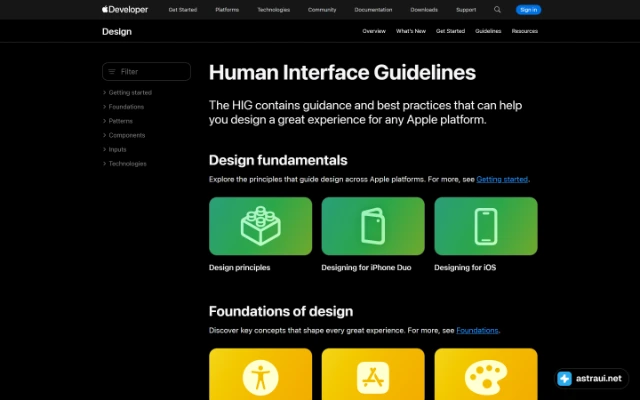Image resolution: width=640 pixels, height=400 pixels.
Task: Expand the Getting started section
Action: click(127, 93)
